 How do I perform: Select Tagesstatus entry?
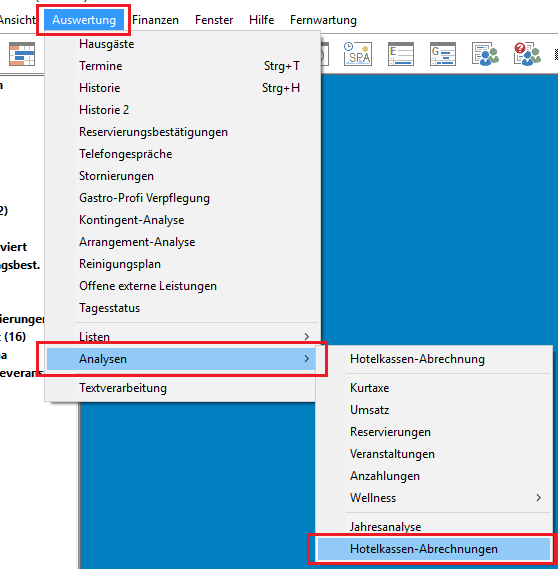click(x=182, y=308)
